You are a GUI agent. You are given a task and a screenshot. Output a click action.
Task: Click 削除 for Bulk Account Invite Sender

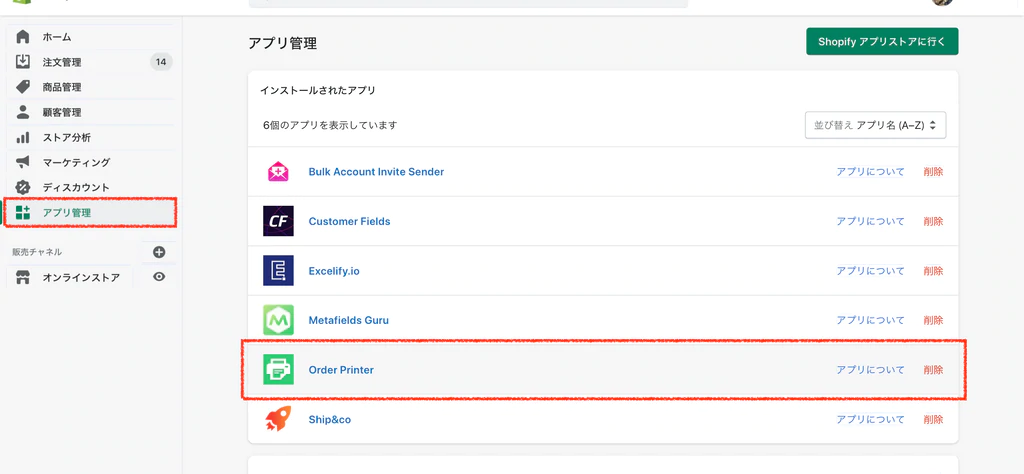[933, 172]
